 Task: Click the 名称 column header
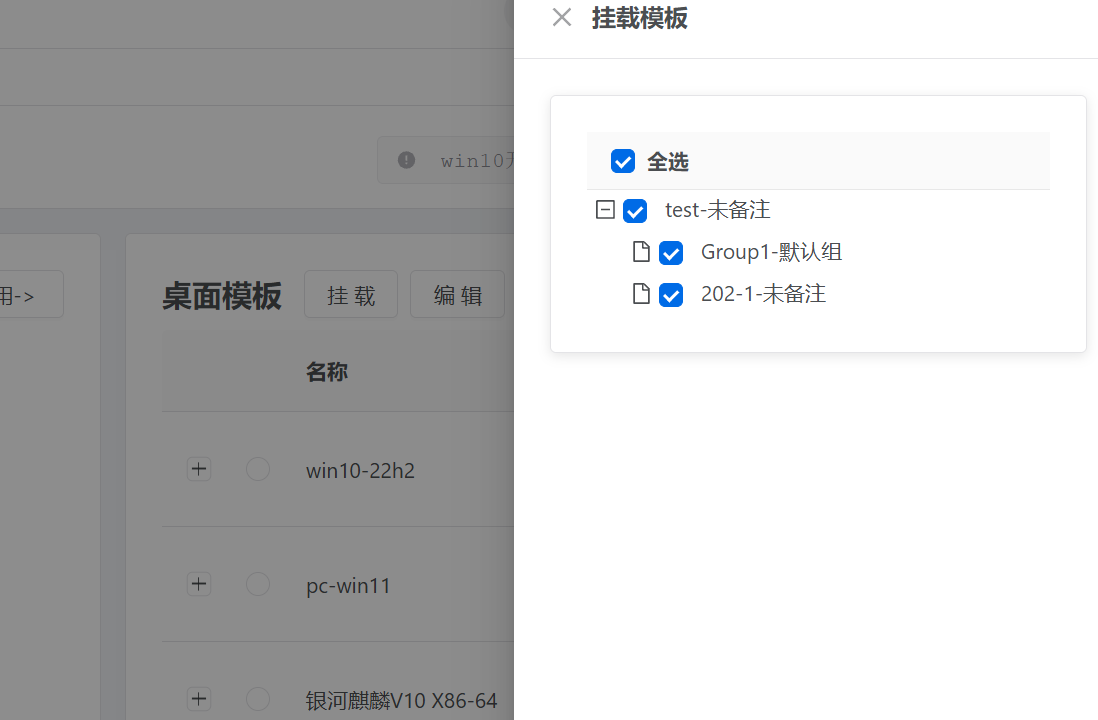pyautogui.click(x=327, y=371)
